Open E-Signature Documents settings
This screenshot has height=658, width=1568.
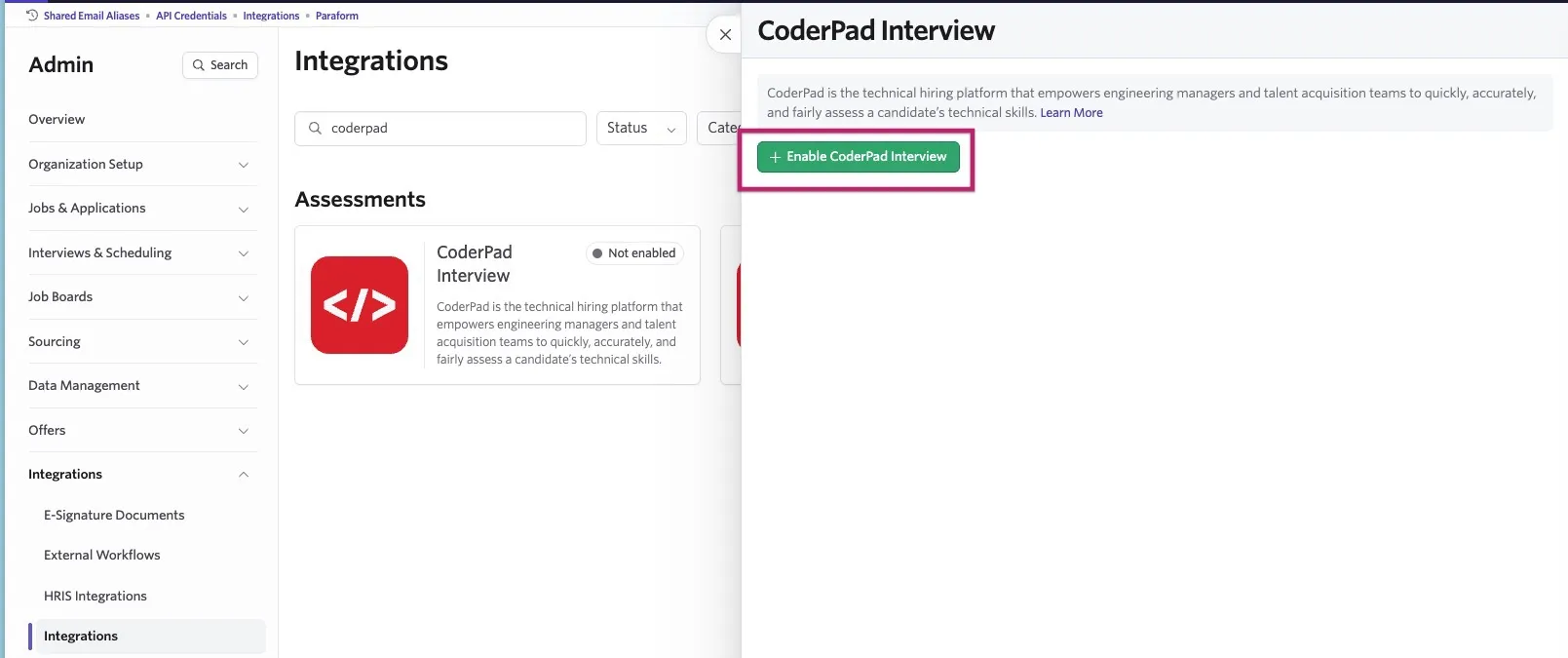pyautogui.click(x=114, y=515)
